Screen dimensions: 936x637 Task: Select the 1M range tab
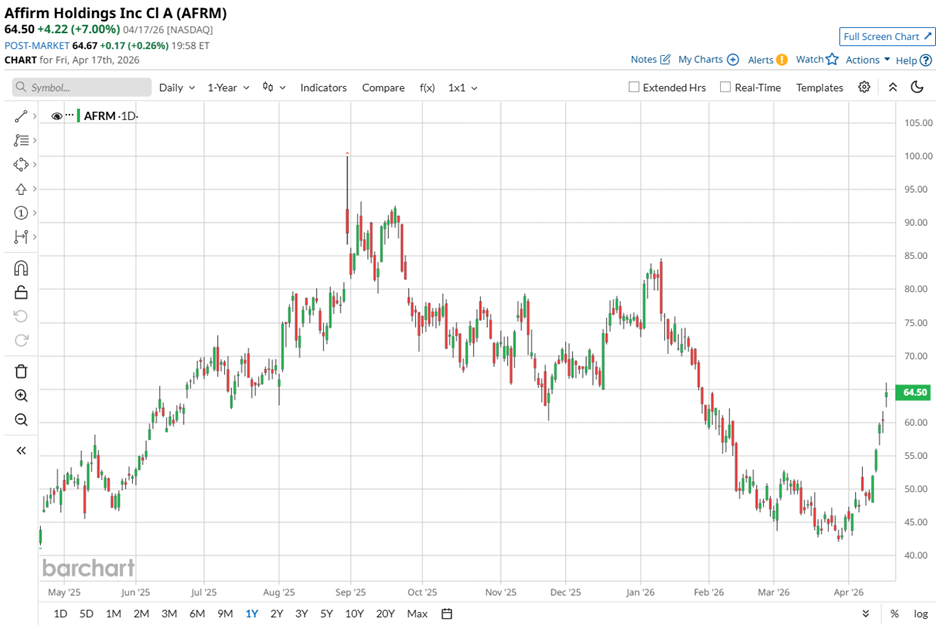click(113, 614)
